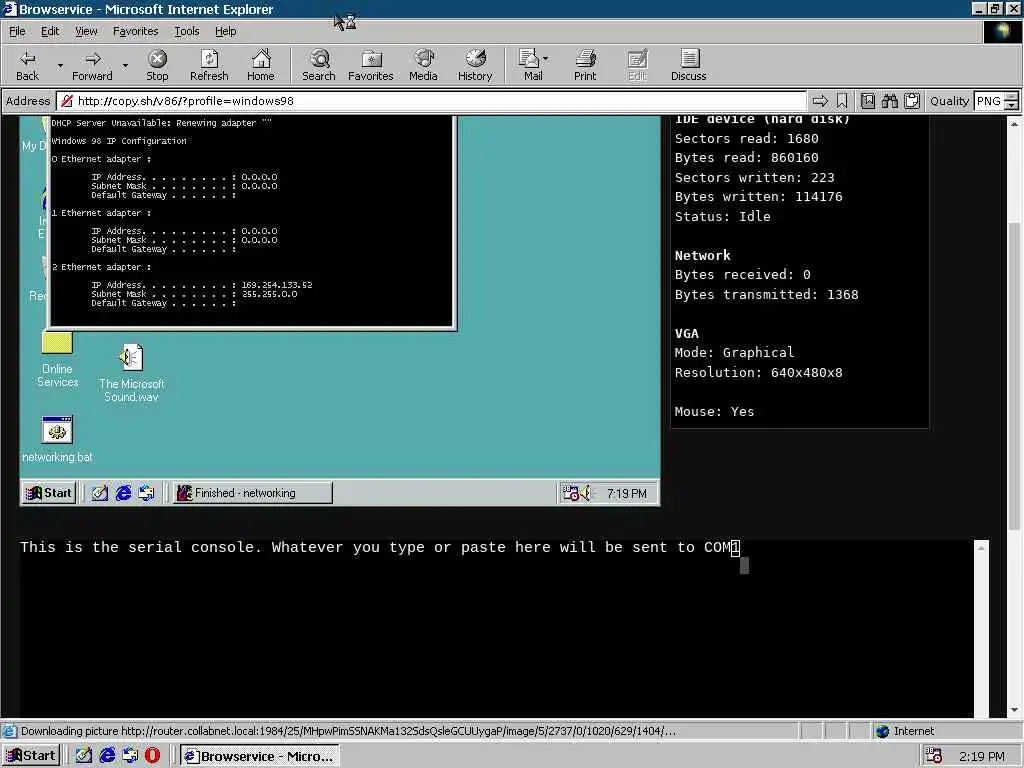Open the Back button history dropdown arrow
The image size is (1024, 768).
(60, 65)
